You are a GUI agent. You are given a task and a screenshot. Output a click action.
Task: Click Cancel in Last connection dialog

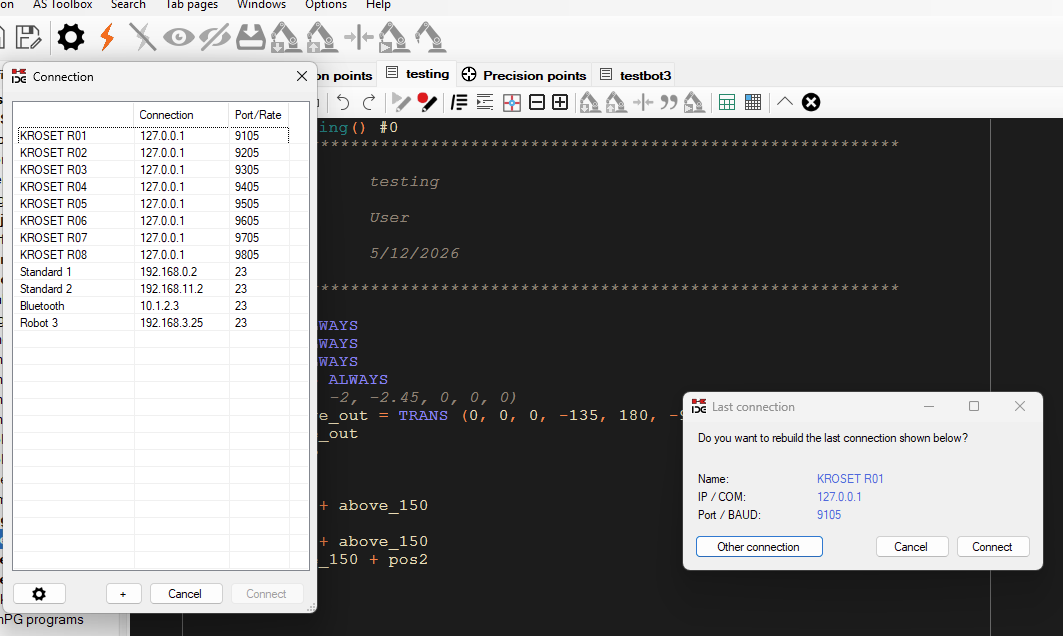pyautogui.click(x=911, y=546)
